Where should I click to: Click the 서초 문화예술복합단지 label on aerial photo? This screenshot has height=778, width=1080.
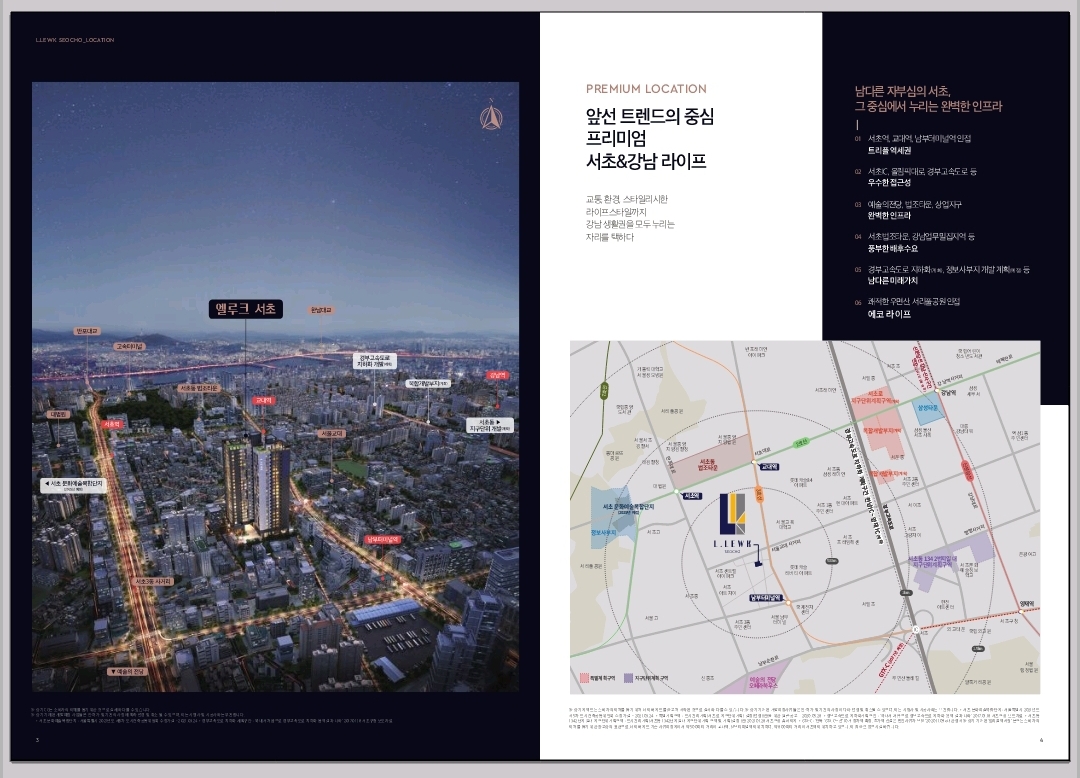(73, 485)
